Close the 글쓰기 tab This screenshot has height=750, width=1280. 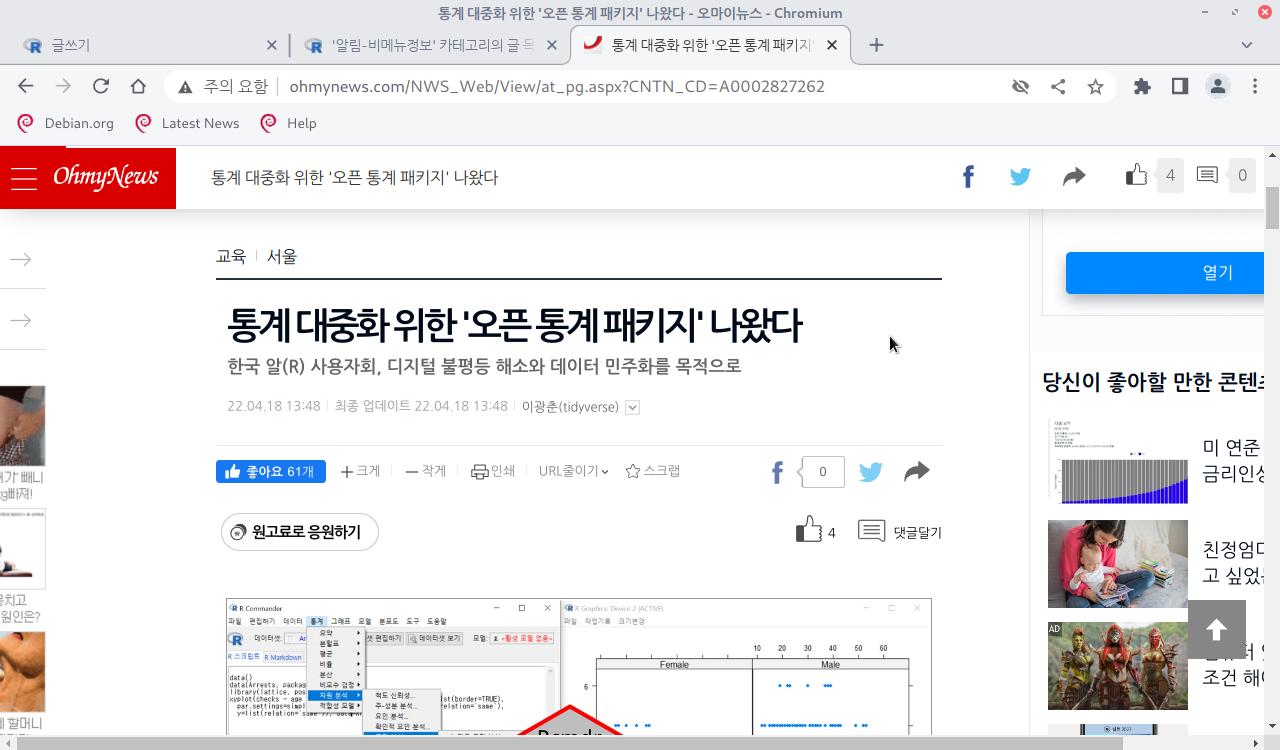[x=272, y=45]
